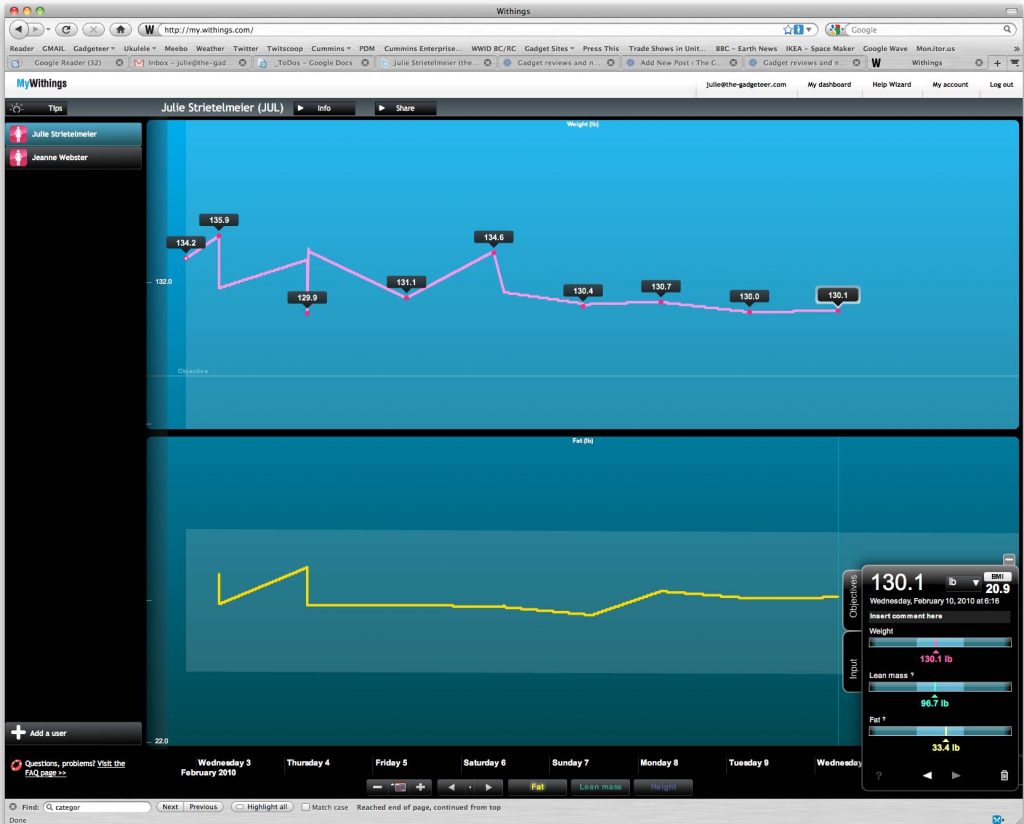This screenshot has width=1024, height=824.
Task: Bookmark page with the star icon
Action: pos(788,29)
